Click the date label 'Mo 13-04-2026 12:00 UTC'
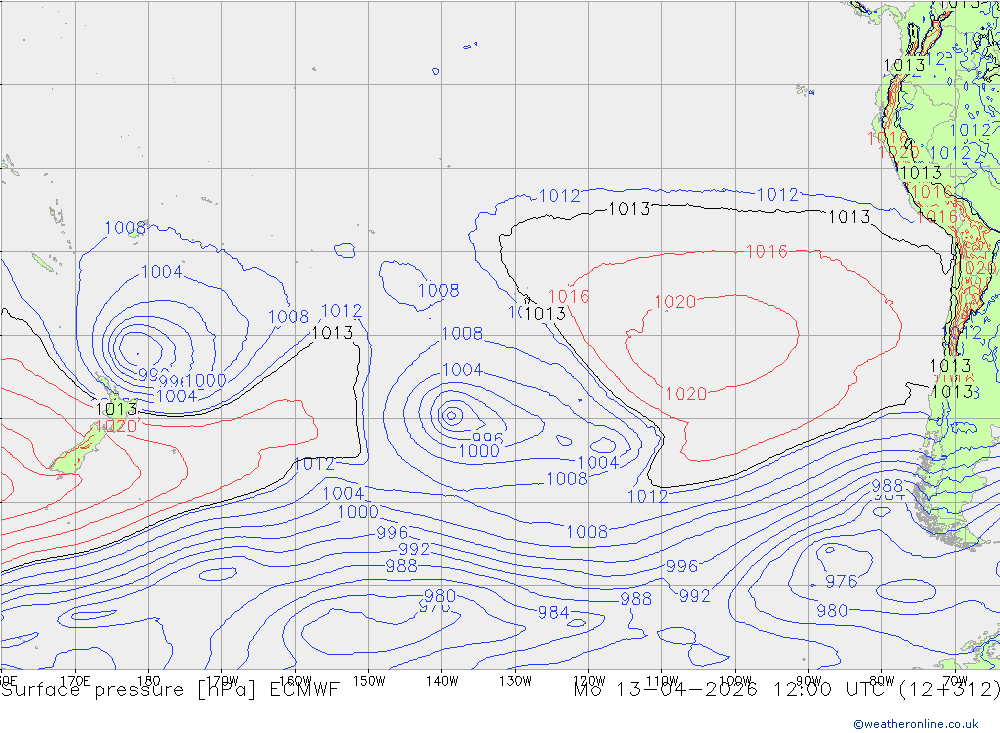1000x733 pixels. click(x=732, y=690)
